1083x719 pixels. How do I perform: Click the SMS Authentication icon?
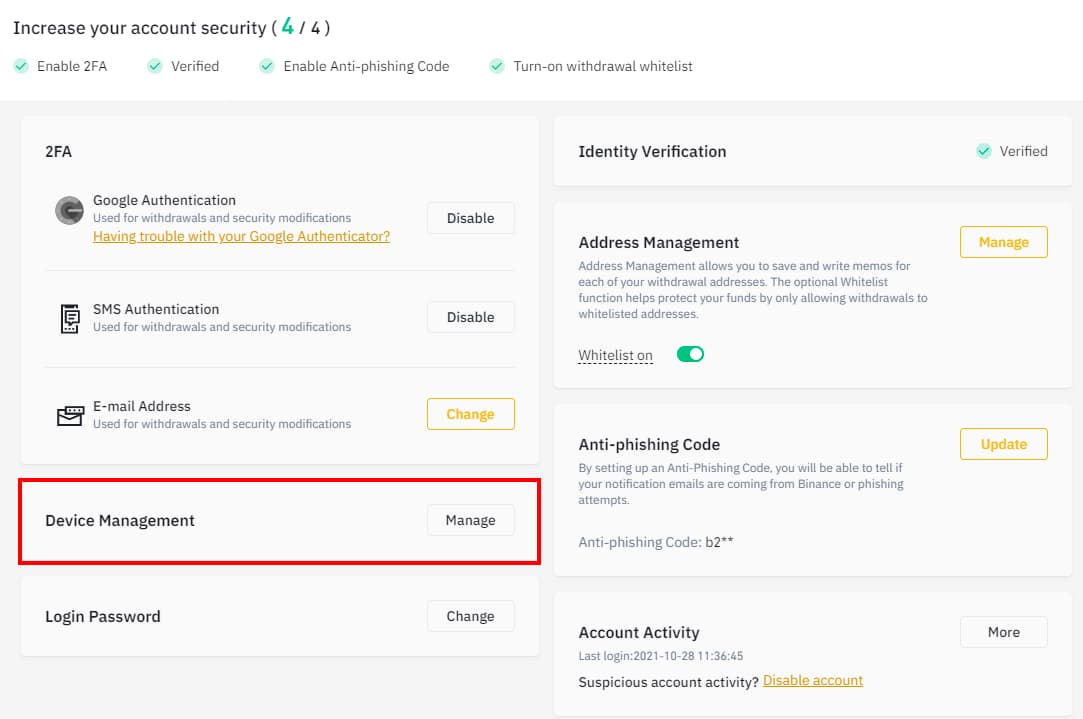[x=69, y=319]
